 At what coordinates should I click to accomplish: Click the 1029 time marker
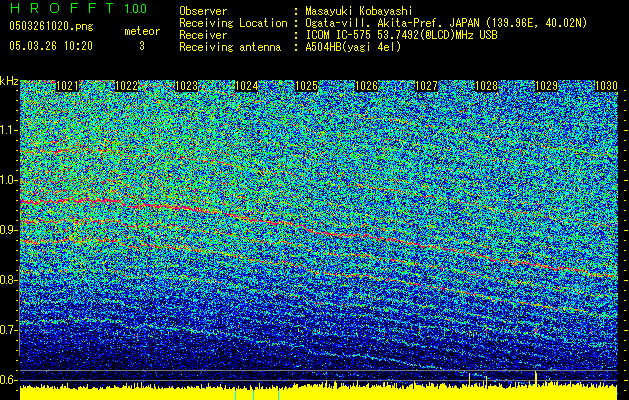(546, 86)
